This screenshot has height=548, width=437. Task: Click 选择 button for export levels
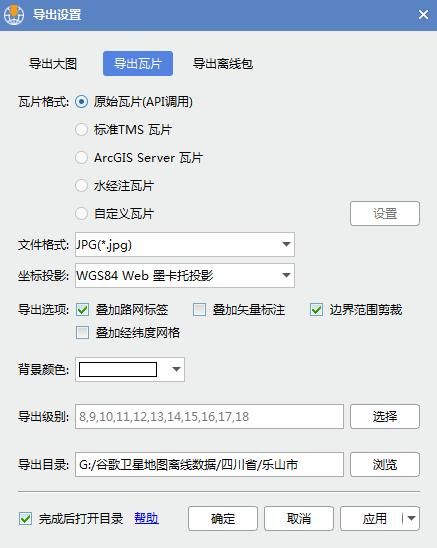(x=385, y=416)
